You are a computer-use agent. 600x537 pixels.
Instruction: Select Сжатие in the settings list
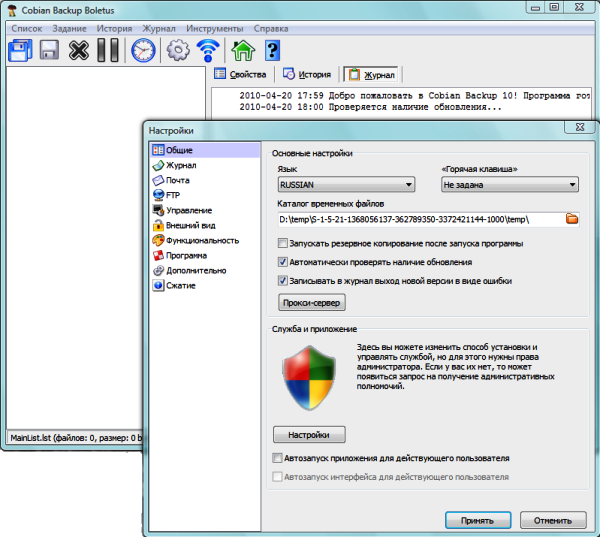205,286
